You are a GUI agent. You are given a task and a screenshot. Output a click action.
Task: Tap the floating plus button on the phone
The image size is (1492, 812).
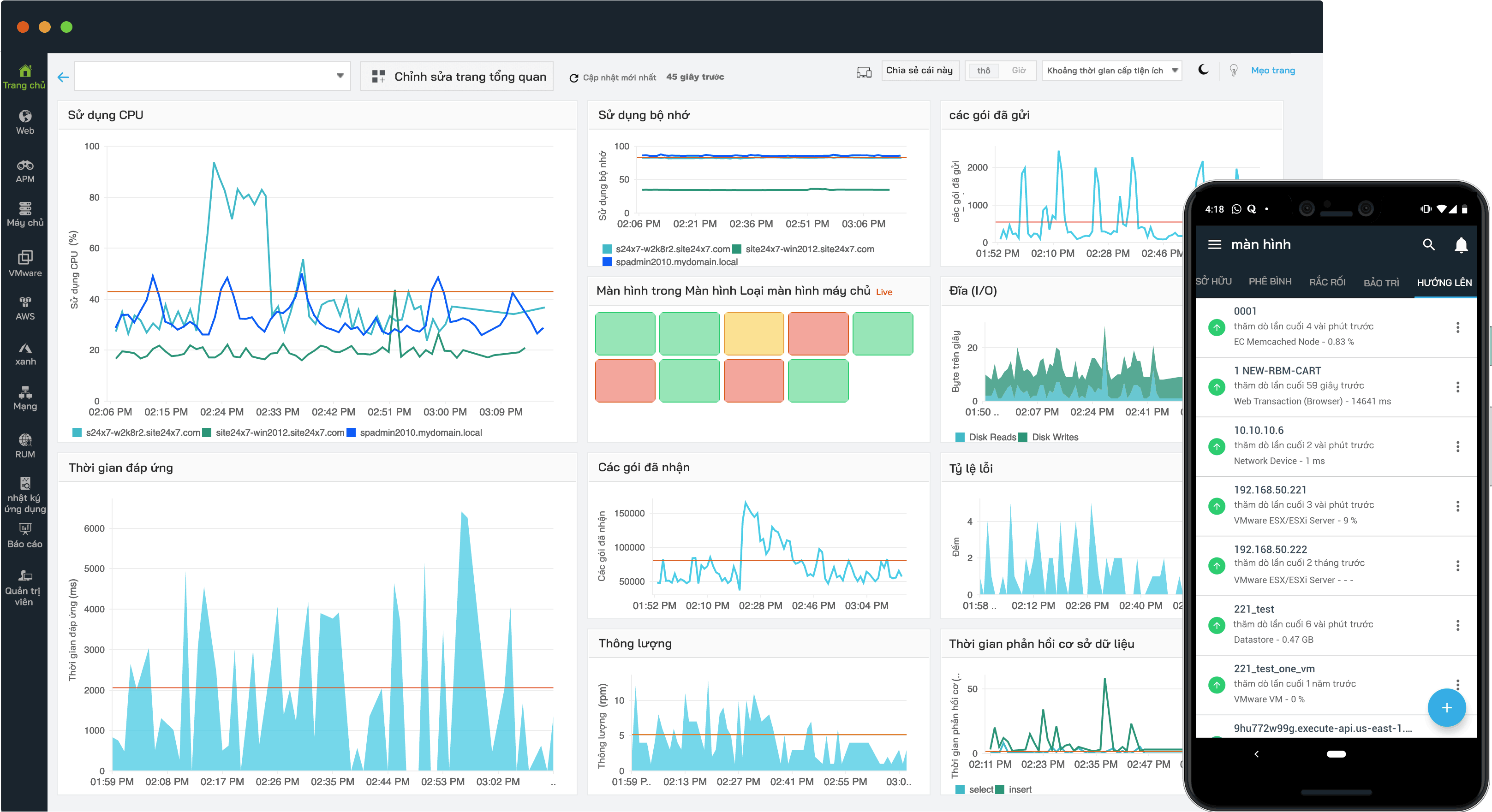click(x=1447, y=708)
